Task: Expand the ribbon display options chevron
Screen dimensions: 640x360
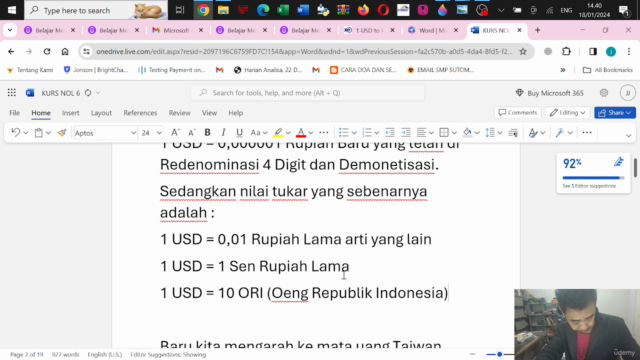Action: coord(629,135)
